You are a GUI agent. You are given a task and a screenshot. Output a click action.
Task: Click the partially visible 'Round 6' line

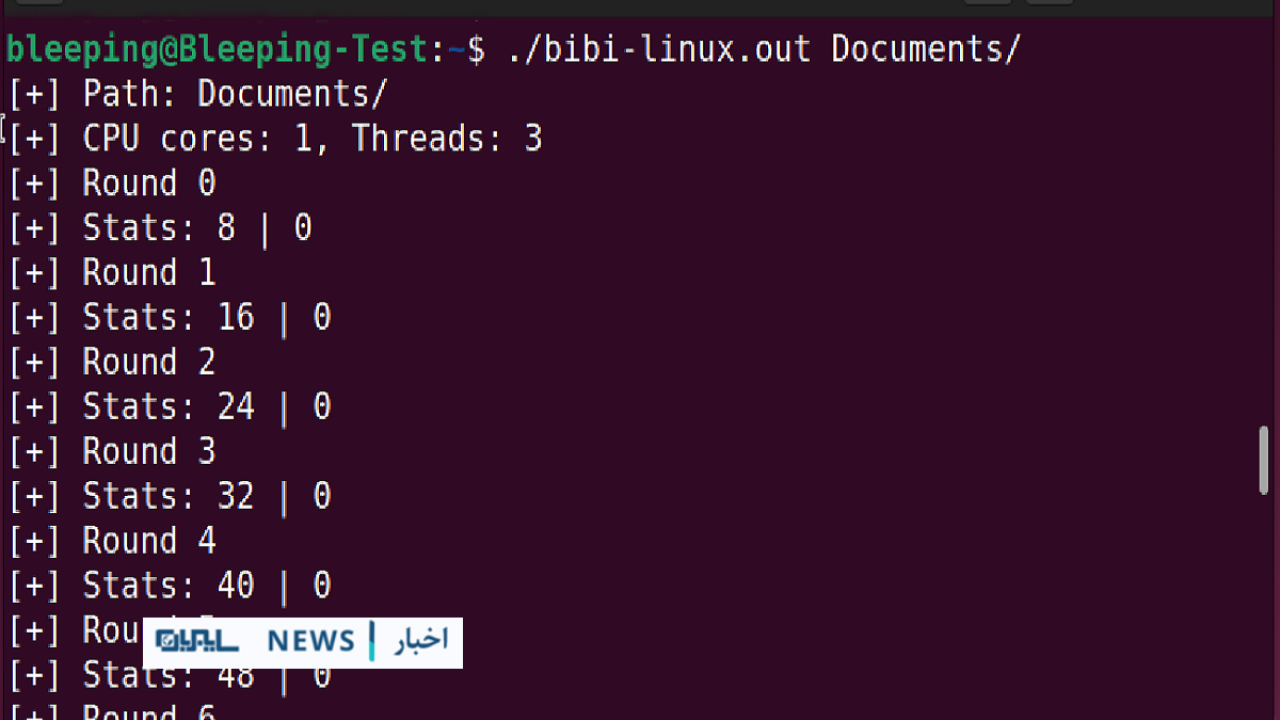pos(112,712)
